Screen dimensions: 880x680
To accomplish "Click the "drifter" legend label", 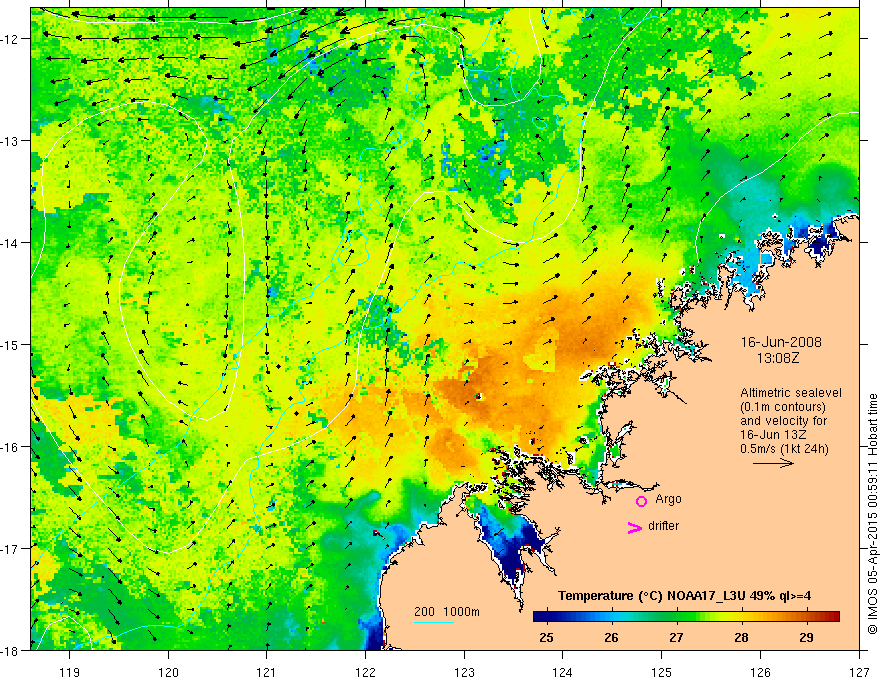I will pos(663,526).
